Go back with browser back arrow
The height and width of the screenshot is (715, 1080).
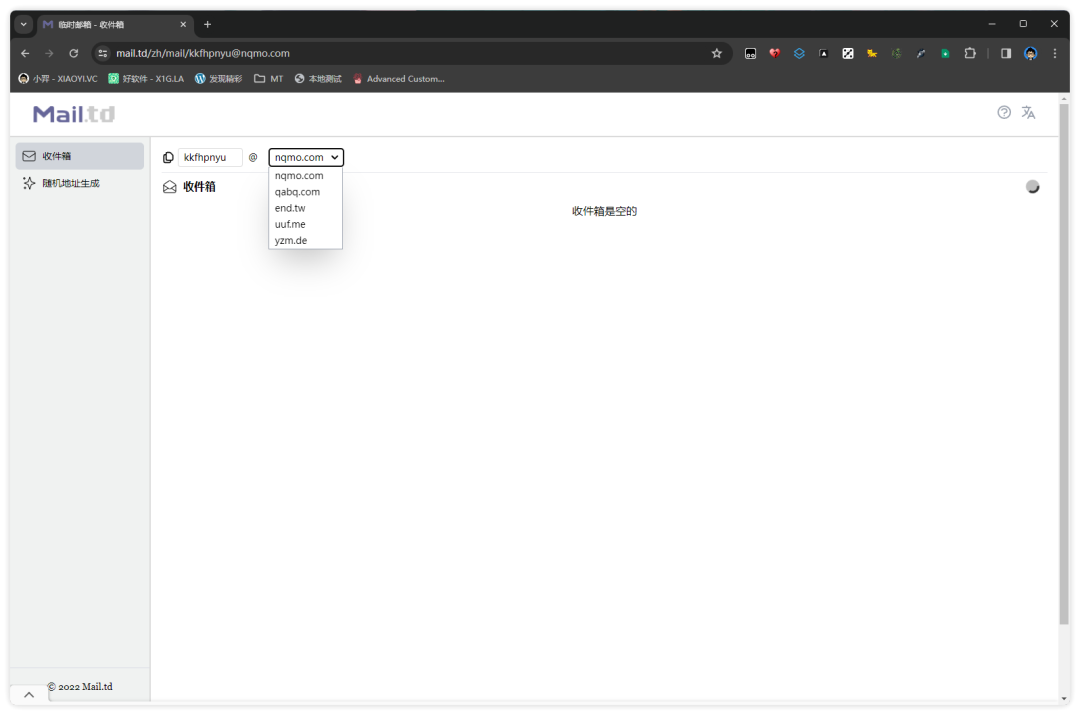25,53
